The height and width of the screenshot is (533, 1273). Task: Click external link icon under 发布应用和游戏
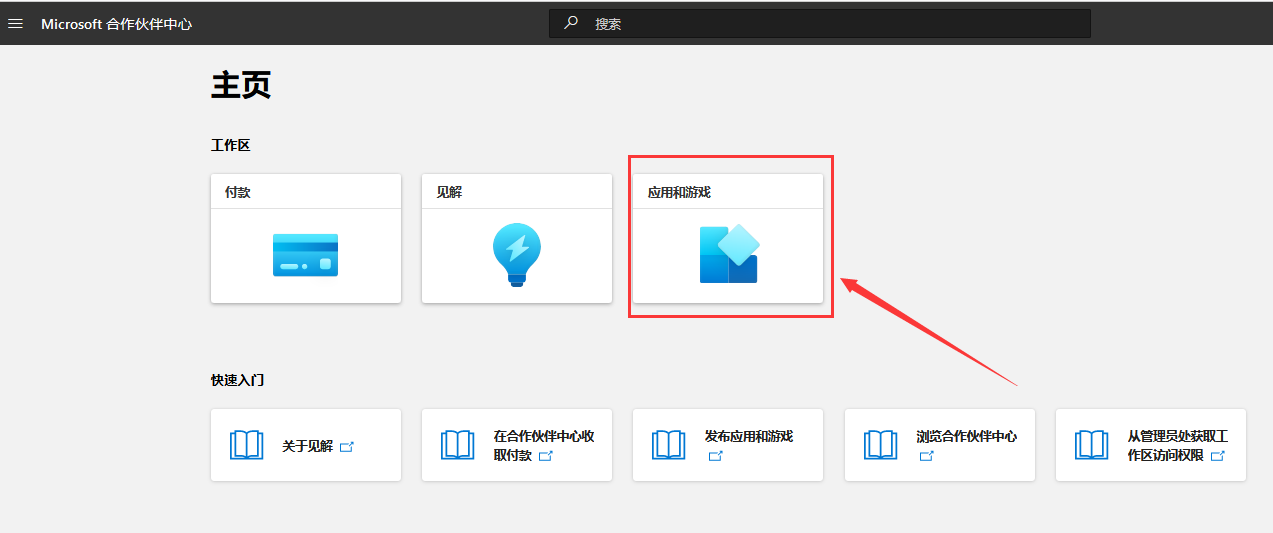click(715, 456)
